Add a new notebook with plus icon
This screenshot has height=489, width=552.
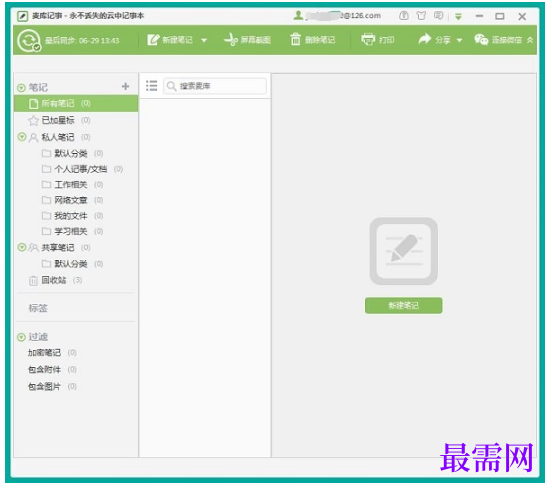pos(125,86)
